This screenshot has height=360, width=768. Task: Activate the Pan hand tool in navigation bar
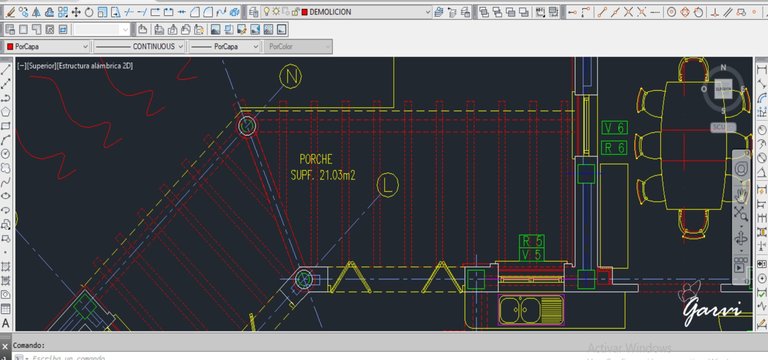(742, 194)
